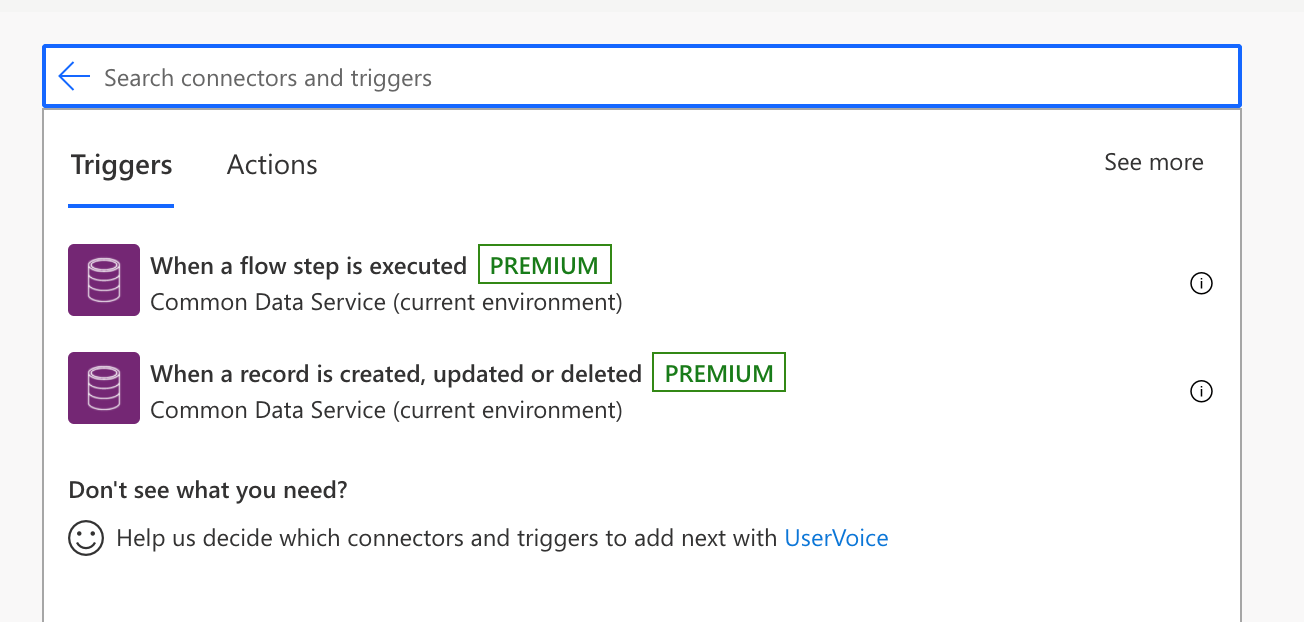Open info tooltip for record created trigger
Viewport: 1304px width, 622px height.
(x=1201, y=391)
